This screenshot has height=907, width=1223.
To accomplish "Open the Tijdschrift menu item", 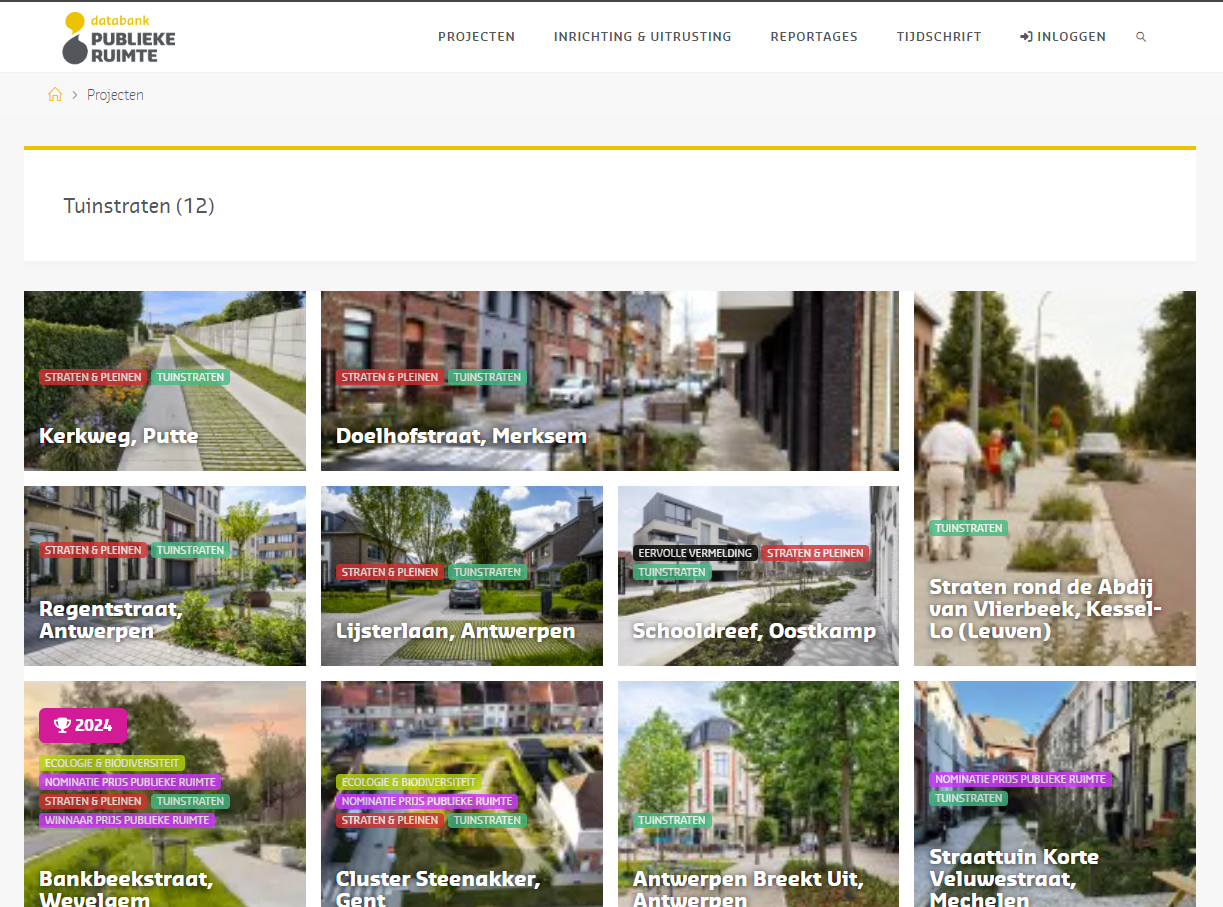I will [938, 37].
